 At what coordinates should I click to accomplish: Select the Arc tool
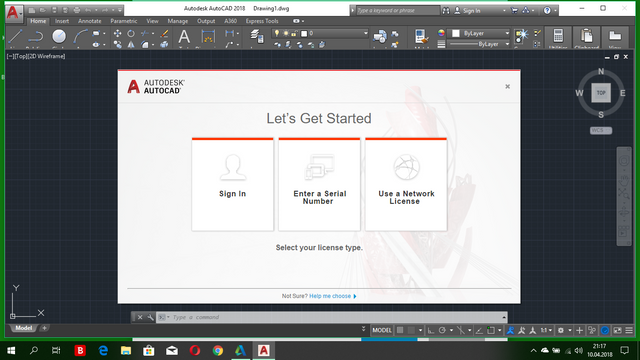click(80, 37)
